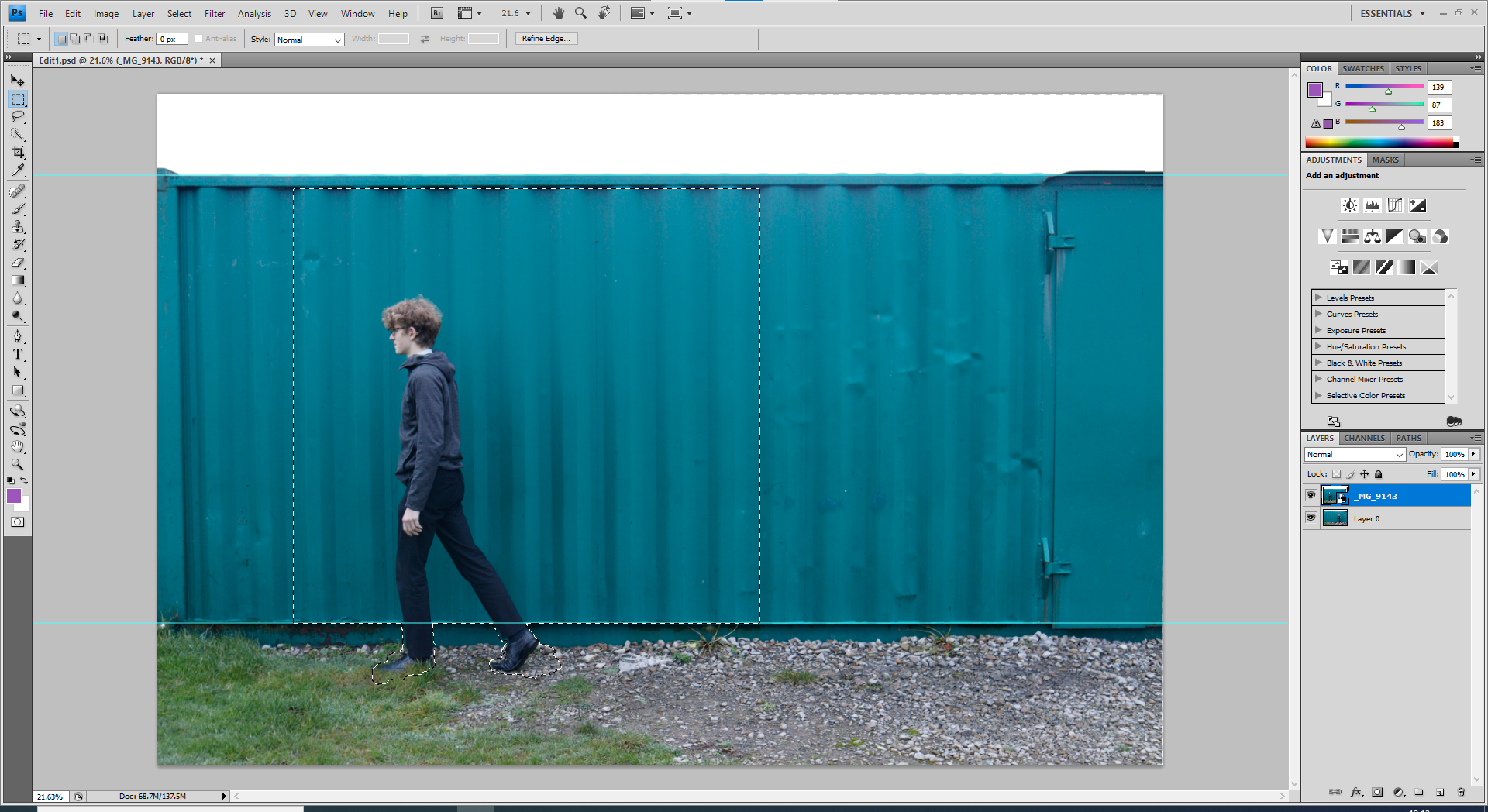Select the Crop tool
The image size is (1488, 812).
(18, 153)
